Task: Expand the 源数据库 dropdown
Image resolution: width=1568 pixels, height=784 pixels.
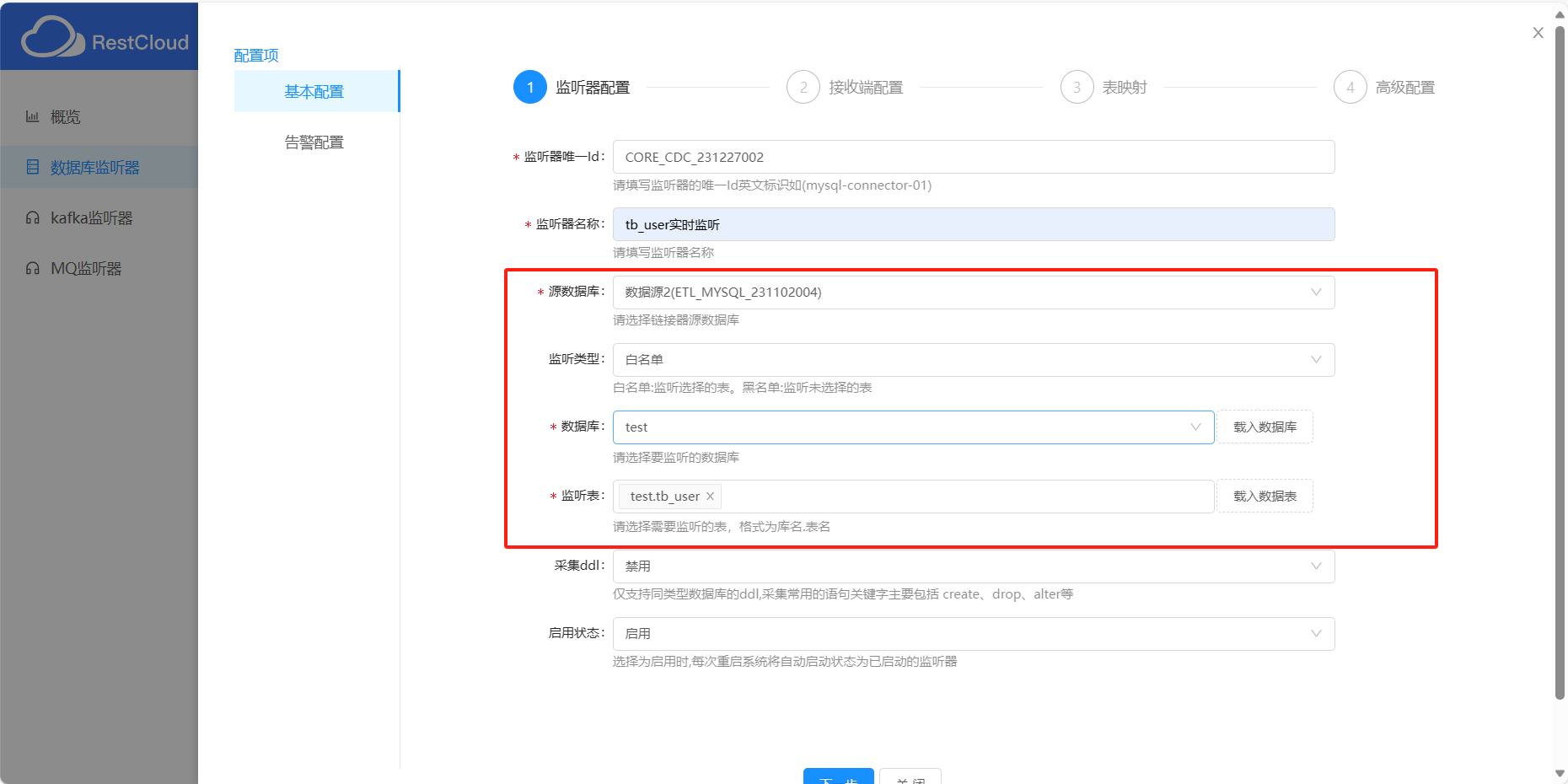Action: coord(974,292)
